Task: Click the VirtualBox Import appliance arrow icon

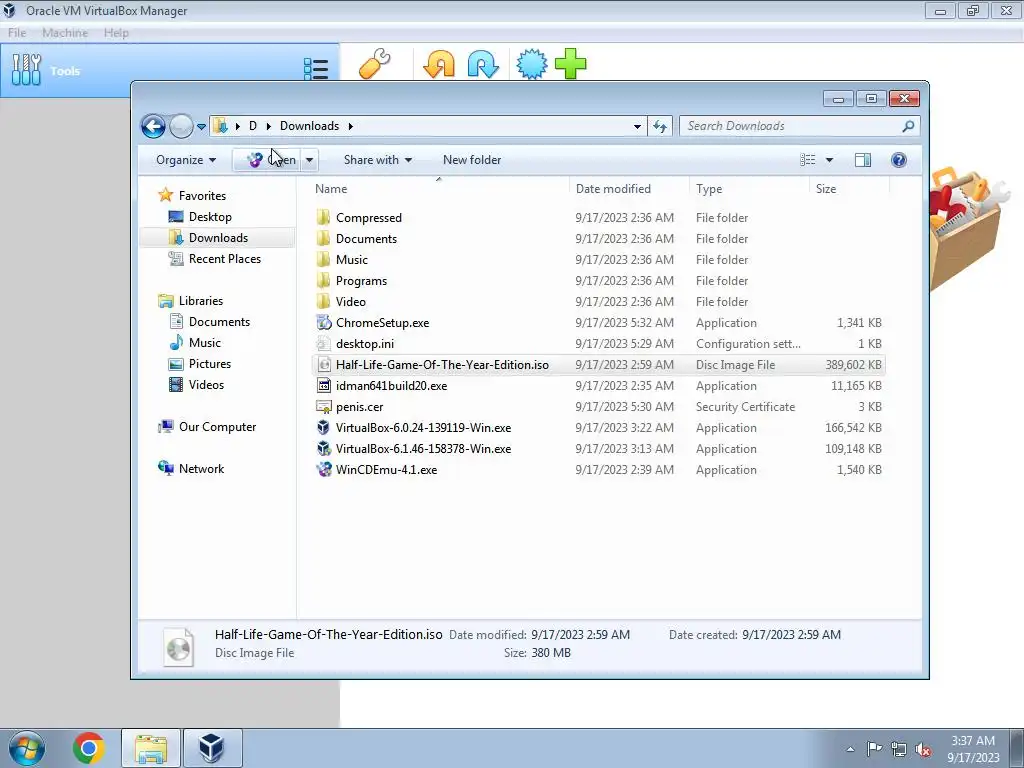Action: click(439, 65)
